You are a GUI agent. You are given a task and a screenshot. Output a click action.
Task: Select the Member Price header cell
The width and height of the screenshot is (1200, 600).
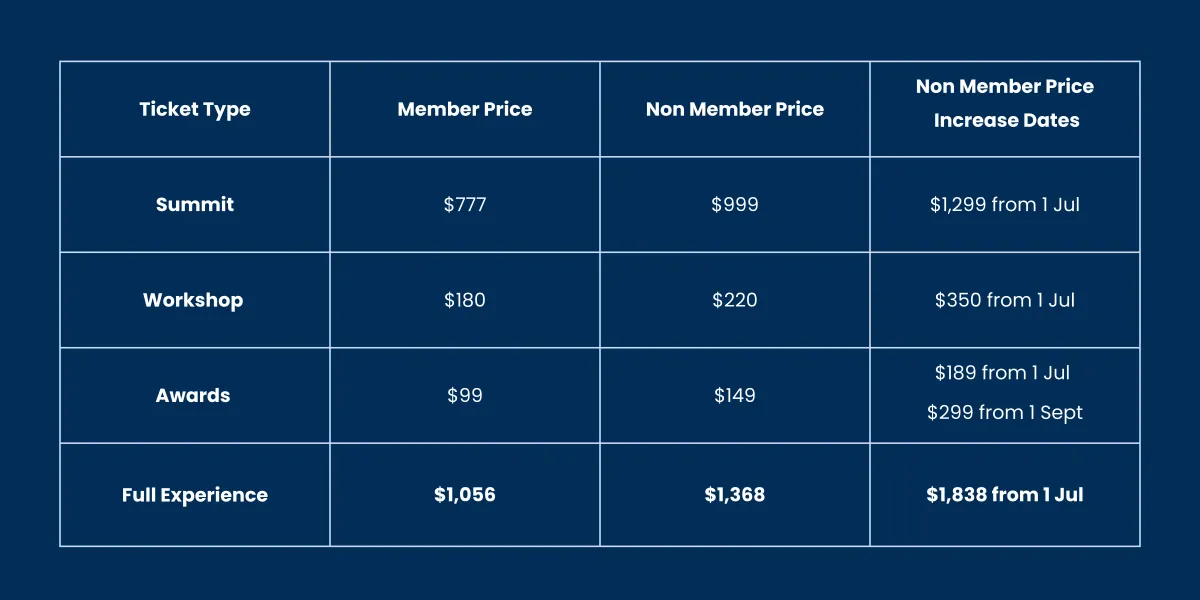[x=465, y=109]
